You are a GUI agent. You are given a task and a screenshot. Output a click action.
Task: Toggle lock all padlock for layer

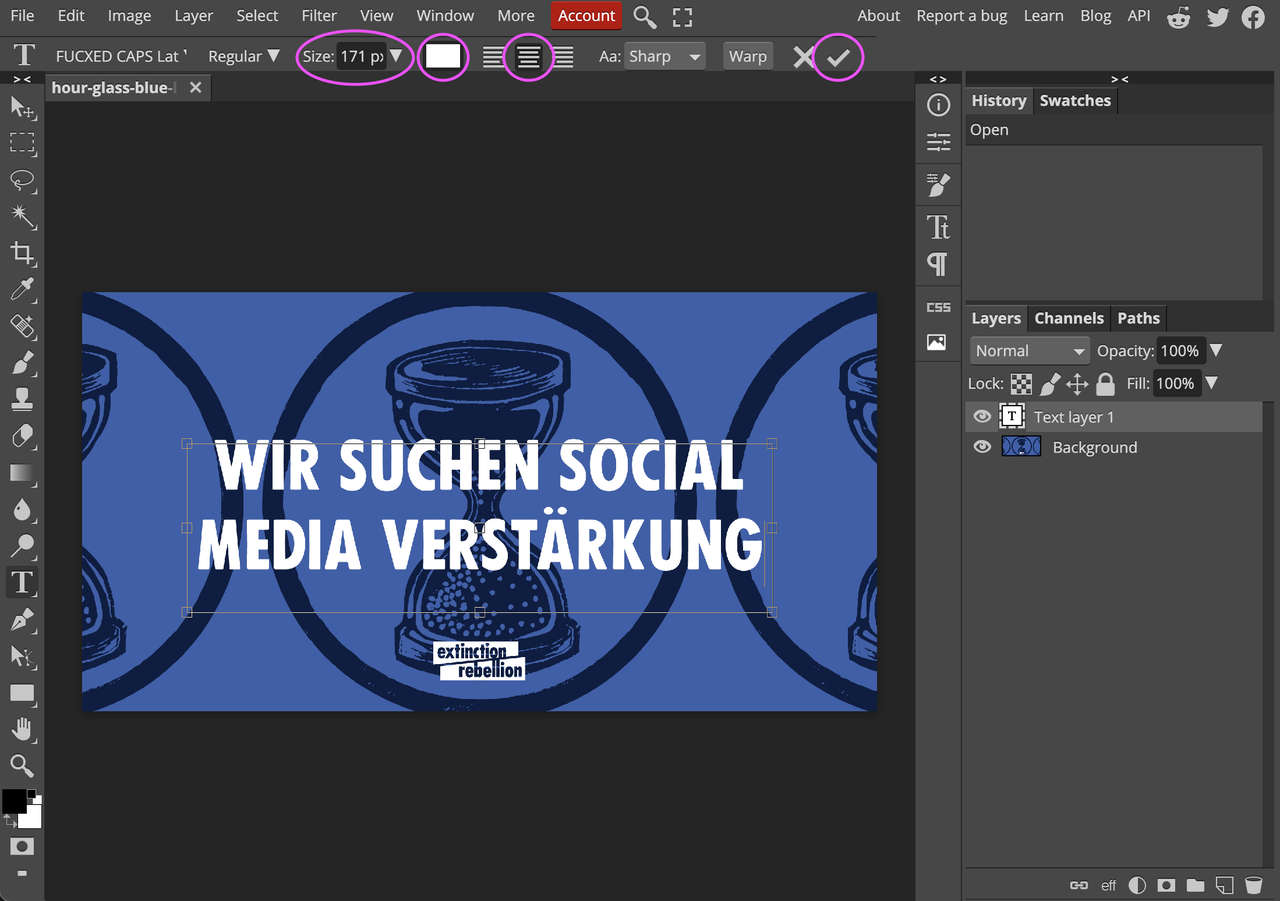click(x=1105, y=383)
